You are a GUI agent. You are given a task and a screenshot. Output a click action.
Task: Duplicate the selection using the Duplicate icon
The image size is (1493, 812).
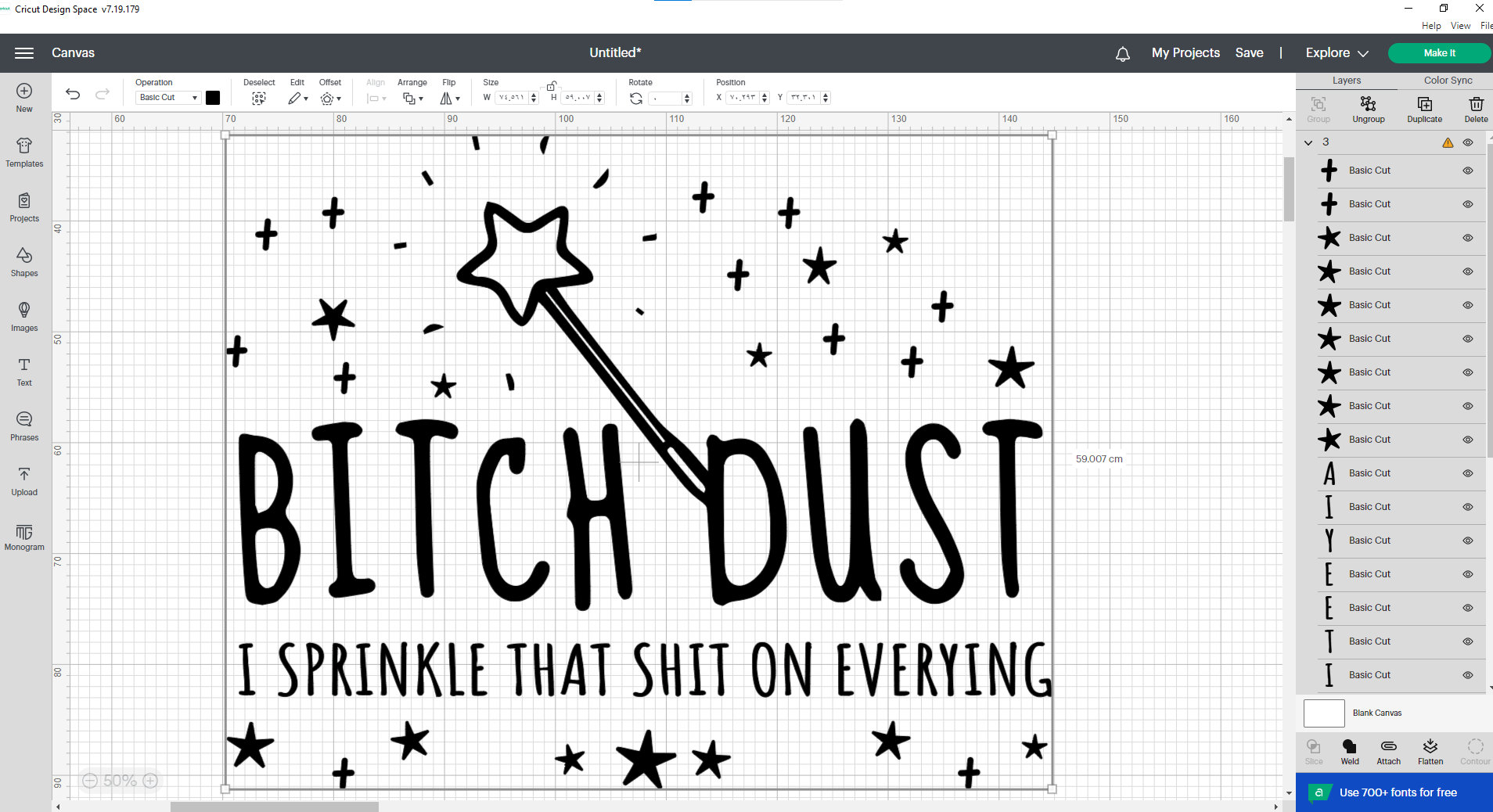click(1423, 108)
